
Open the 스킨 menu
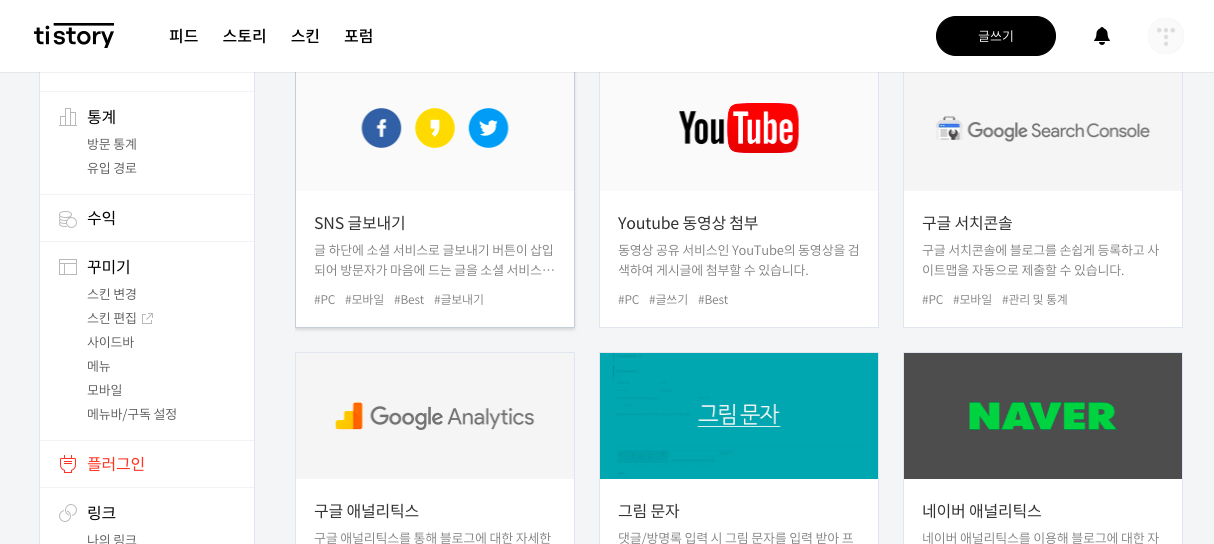point(305,36)
